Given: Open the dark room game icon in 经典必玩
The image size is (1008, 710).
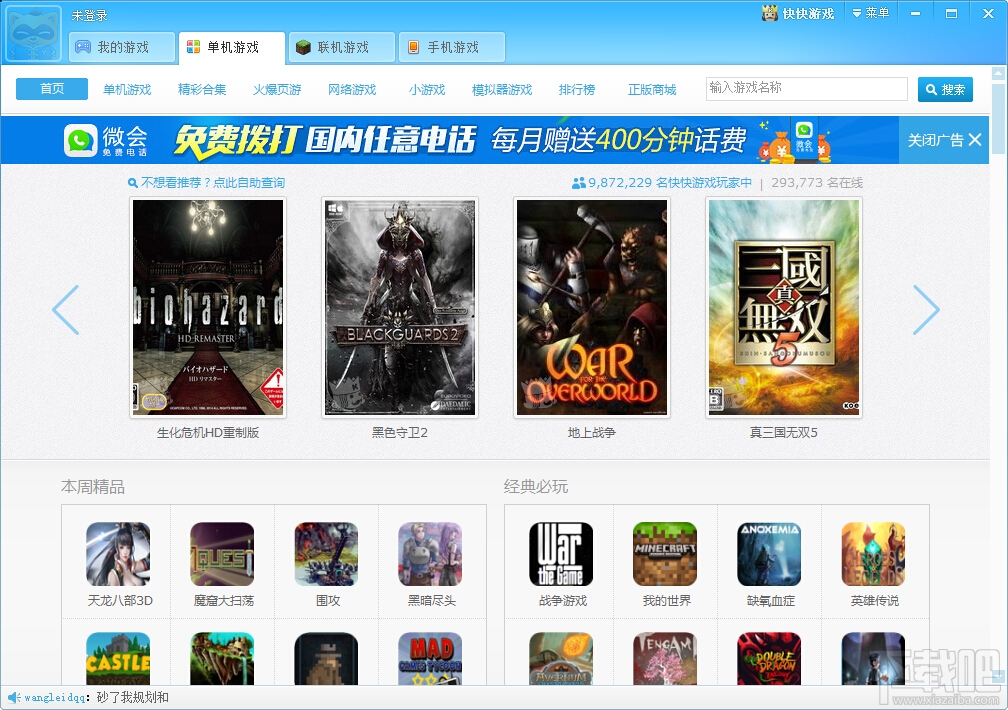Looking at the screenshot, I should pyautogui.click(x=874, y=659).
